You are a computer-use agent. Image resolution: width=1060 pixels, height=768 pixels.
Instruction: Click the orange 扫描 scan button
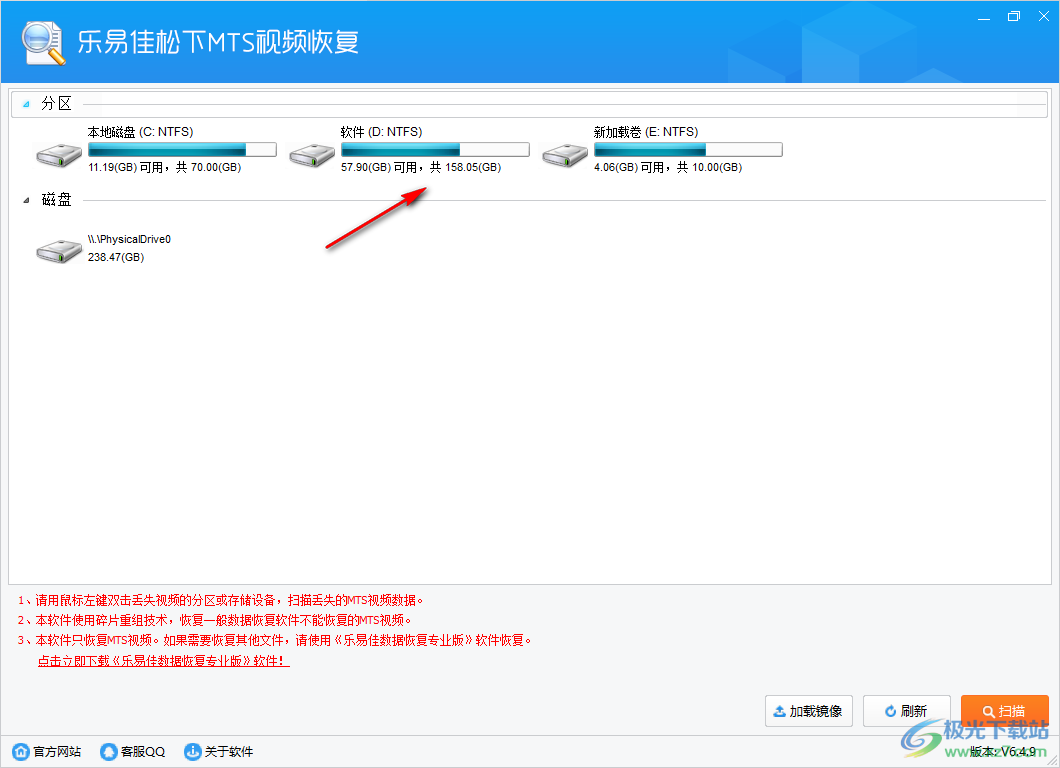click(1005, 711)
